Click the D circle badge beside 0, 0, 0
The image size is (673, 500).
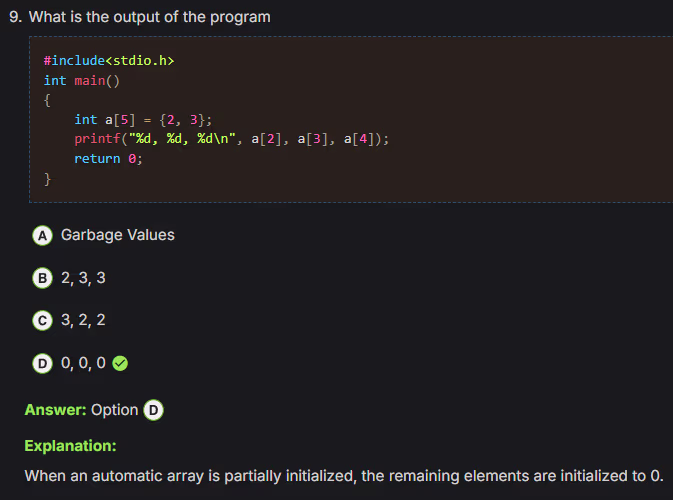point(43,364)
